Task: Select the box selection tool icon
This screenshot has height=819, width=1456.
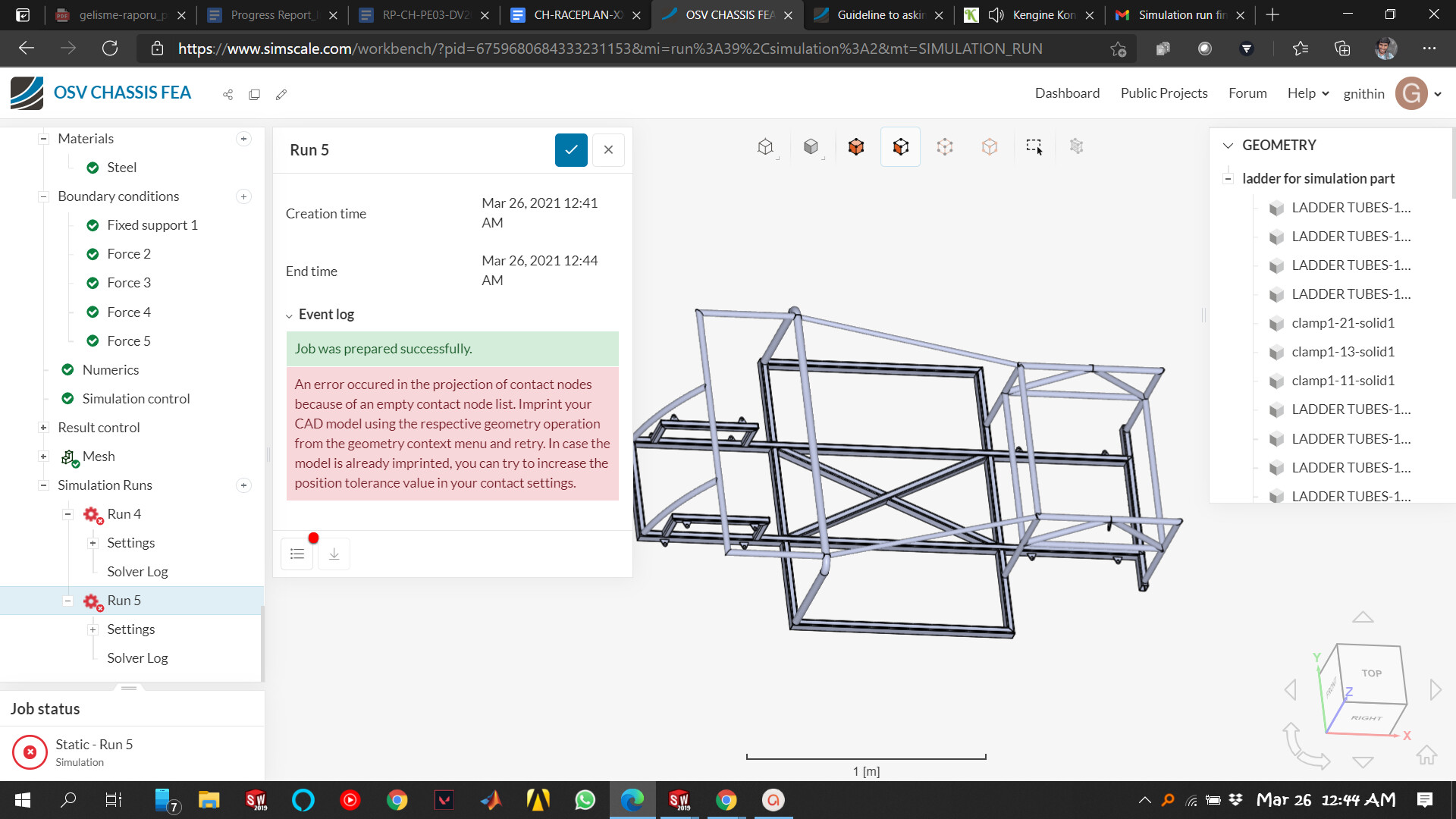Action: pyautogui.click(x=1034, y=146)
